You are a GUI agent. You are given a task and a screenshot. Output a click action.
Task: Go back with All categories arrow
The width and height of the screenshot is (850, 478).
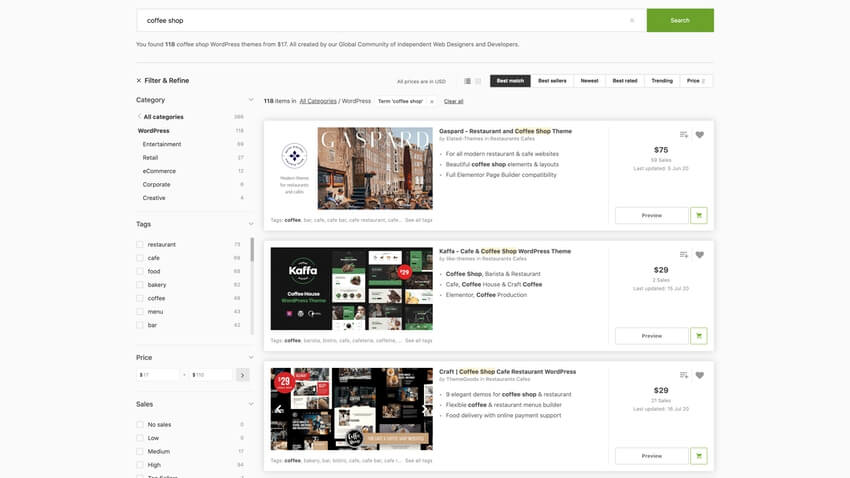point(139,117)
